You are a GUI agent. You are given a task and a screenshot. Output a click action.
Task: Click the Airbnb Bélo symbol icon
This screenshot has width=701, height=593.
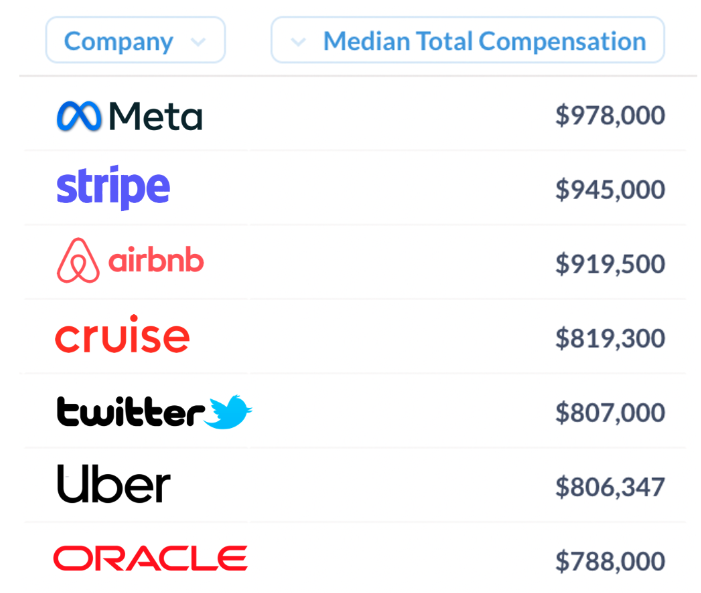tap(78, 260)
